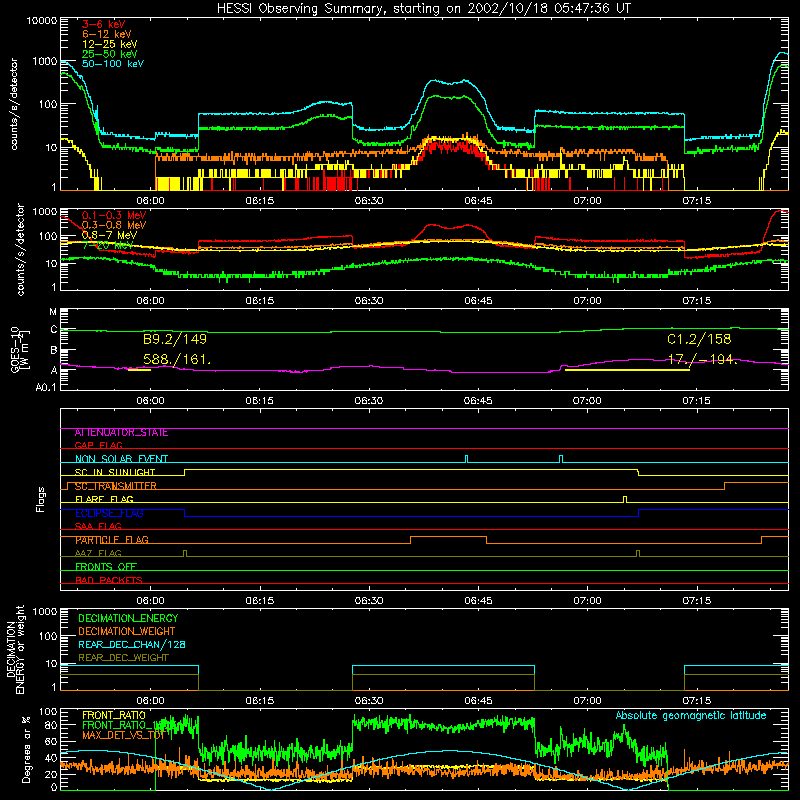800x800 pixels.
Task: Click the FLARE_FLAG label
Action: click(x=104, y=499)
